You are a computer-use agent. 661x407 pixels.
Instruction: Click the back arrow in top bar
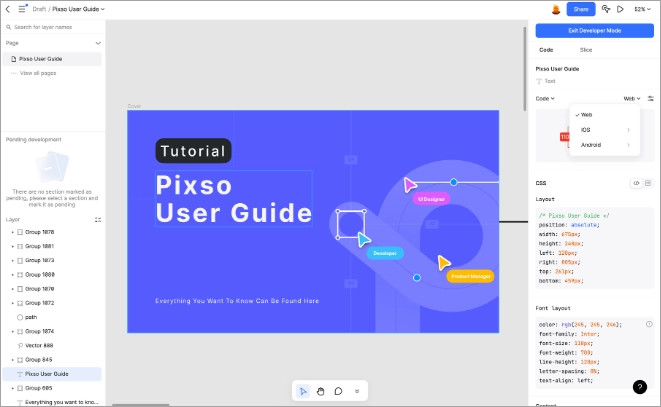8,9
